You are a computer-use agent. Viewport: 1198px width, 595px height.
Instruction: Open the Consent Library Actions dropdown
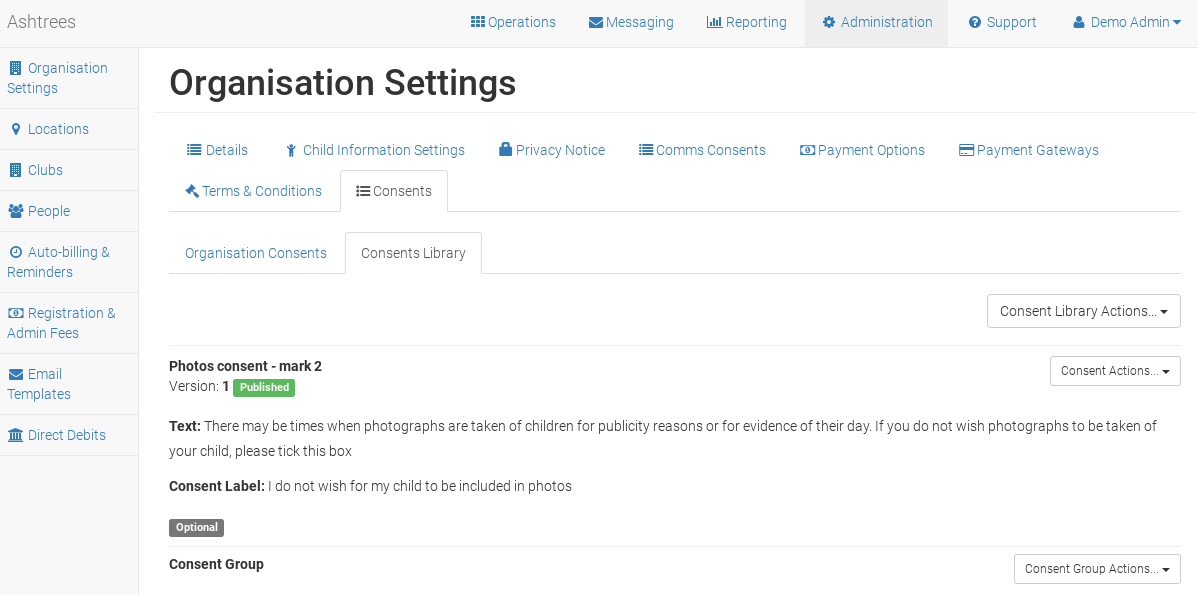pyautogui.click(x=1083, y=311)
